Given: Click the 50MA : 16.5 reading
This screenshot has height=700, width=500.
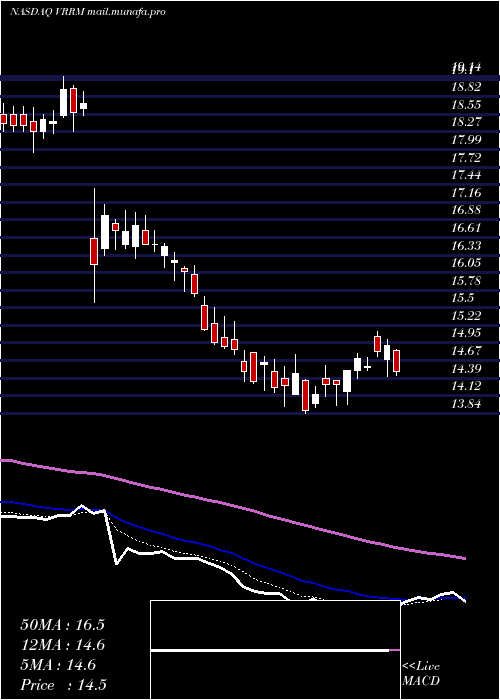Looking at the screenshot, I should (x=62, y=625).
